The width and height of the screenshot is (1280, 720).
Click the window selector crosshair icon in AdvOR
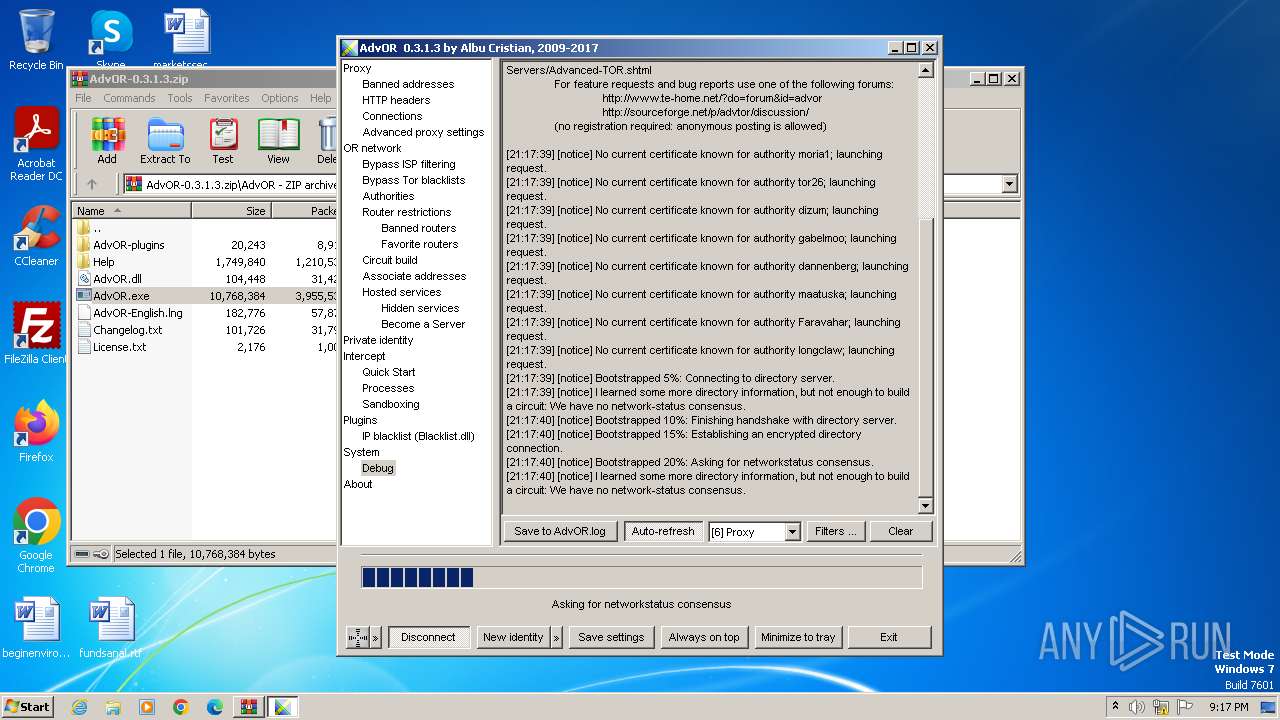pos(358,637)
